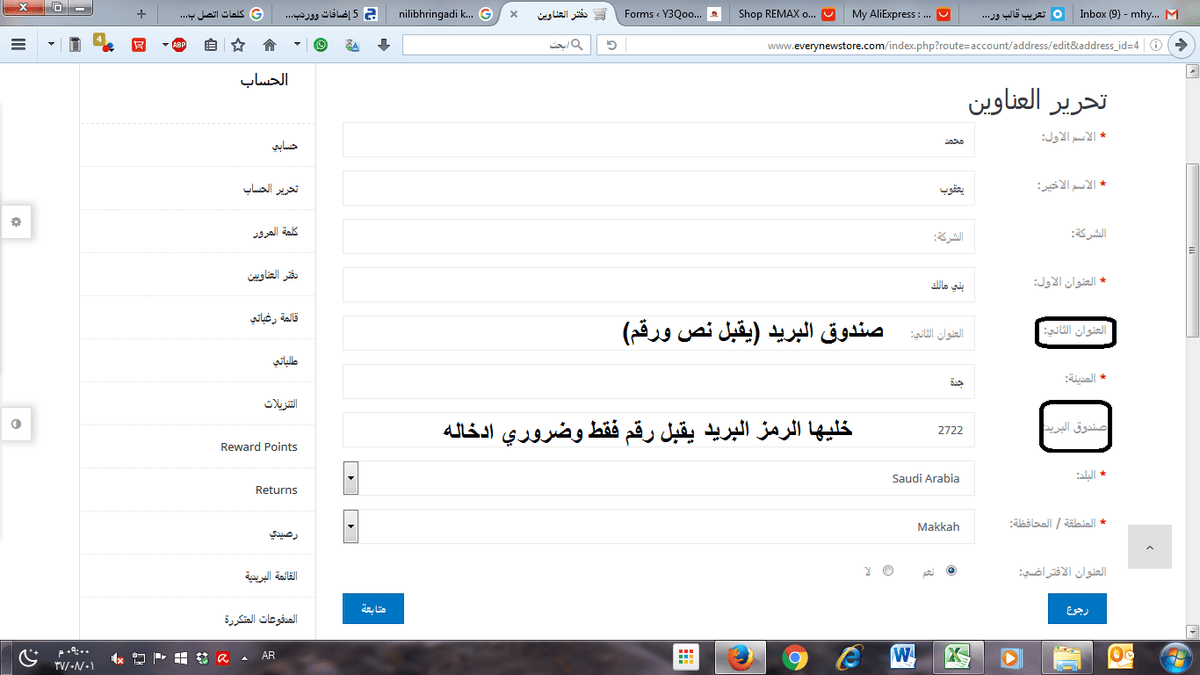This screenshot has width=1200, height=675.
Task: Bookmark this page with the star icon
Action: 238,45
